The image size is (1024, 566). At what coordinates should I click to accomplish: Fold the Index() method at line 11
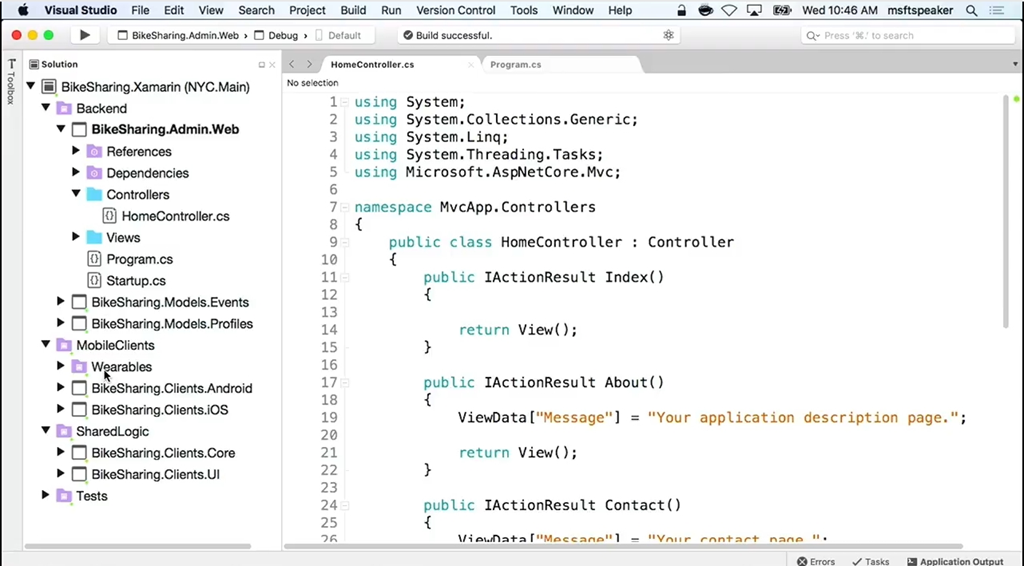[344, 277]
